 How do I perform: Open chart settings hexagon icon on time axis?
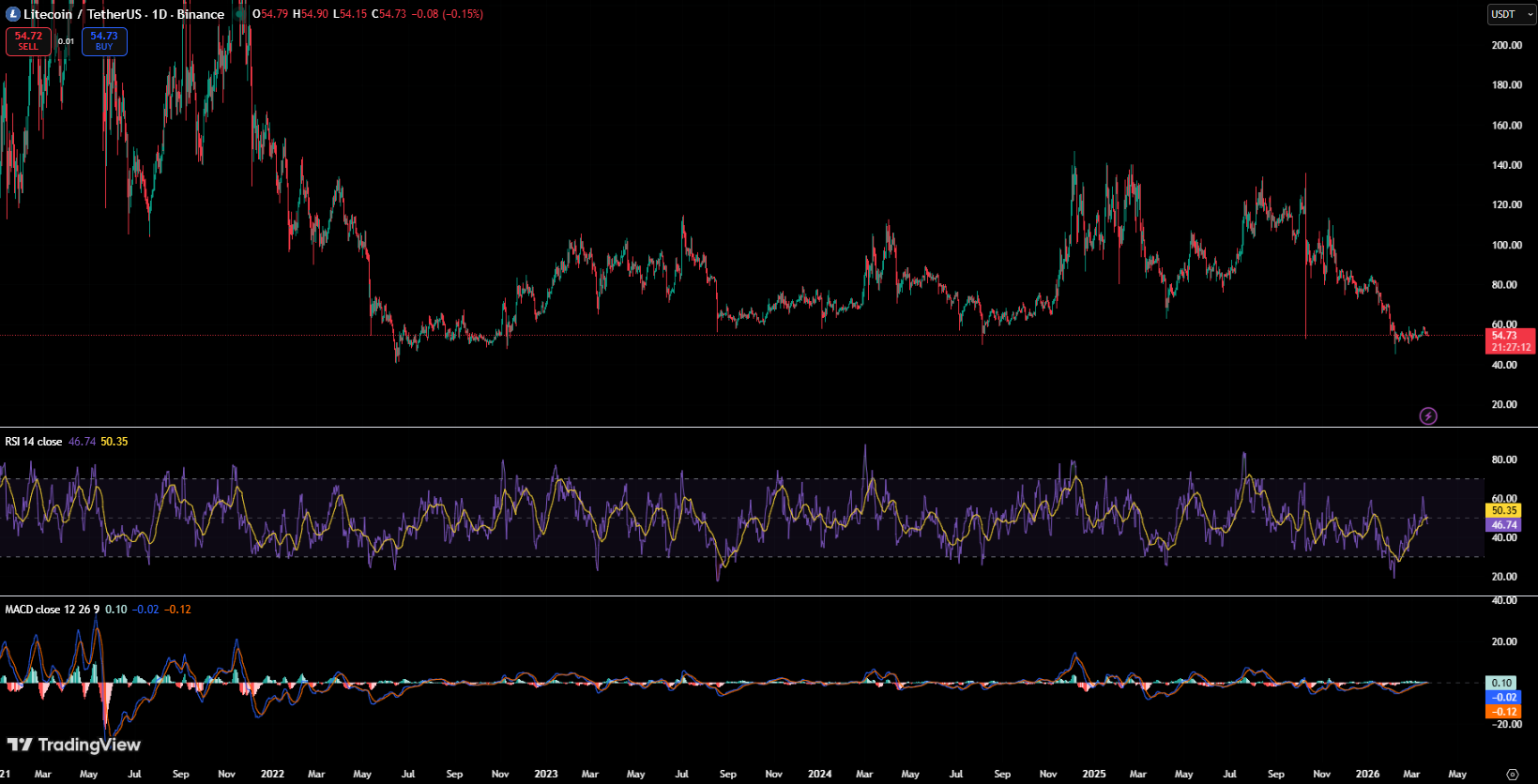pos(1512,774)
